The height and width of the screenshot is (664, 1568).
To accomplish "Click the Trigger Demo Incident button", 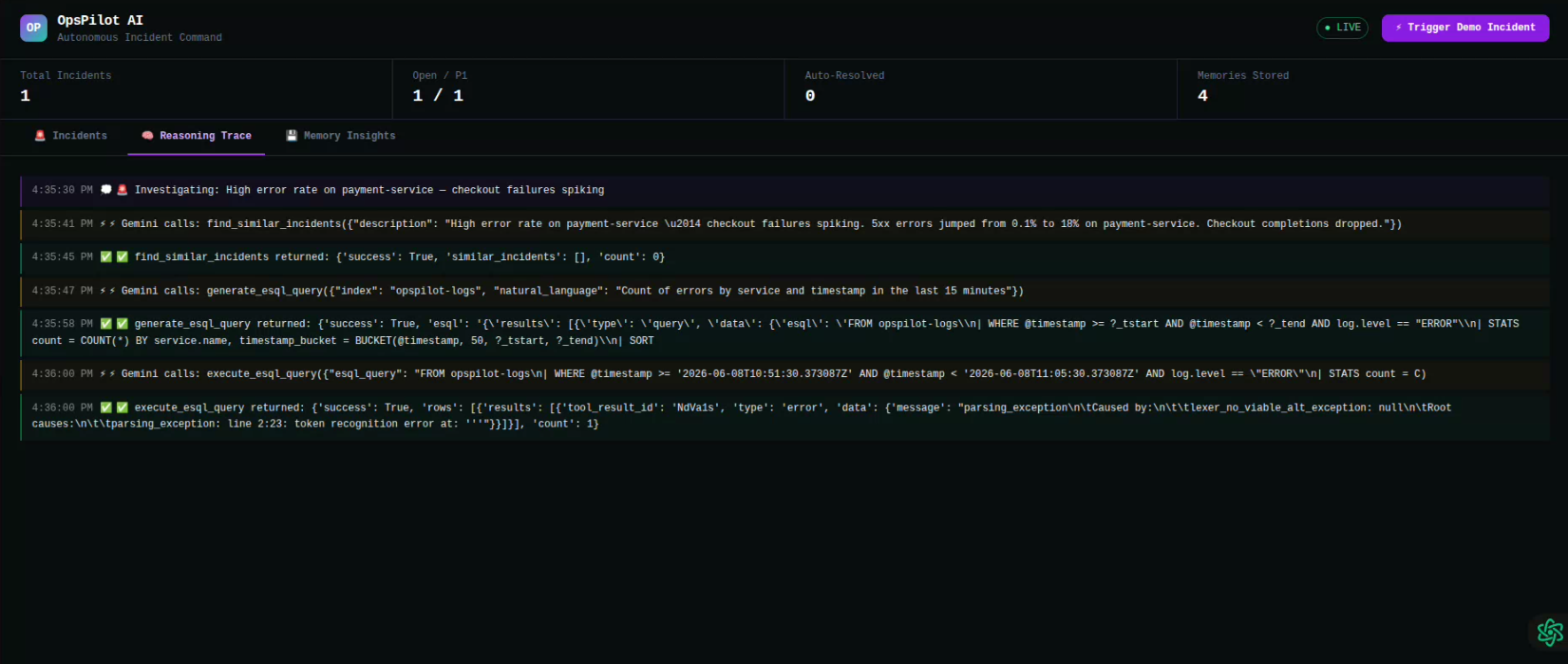I will coord(1465,28).
